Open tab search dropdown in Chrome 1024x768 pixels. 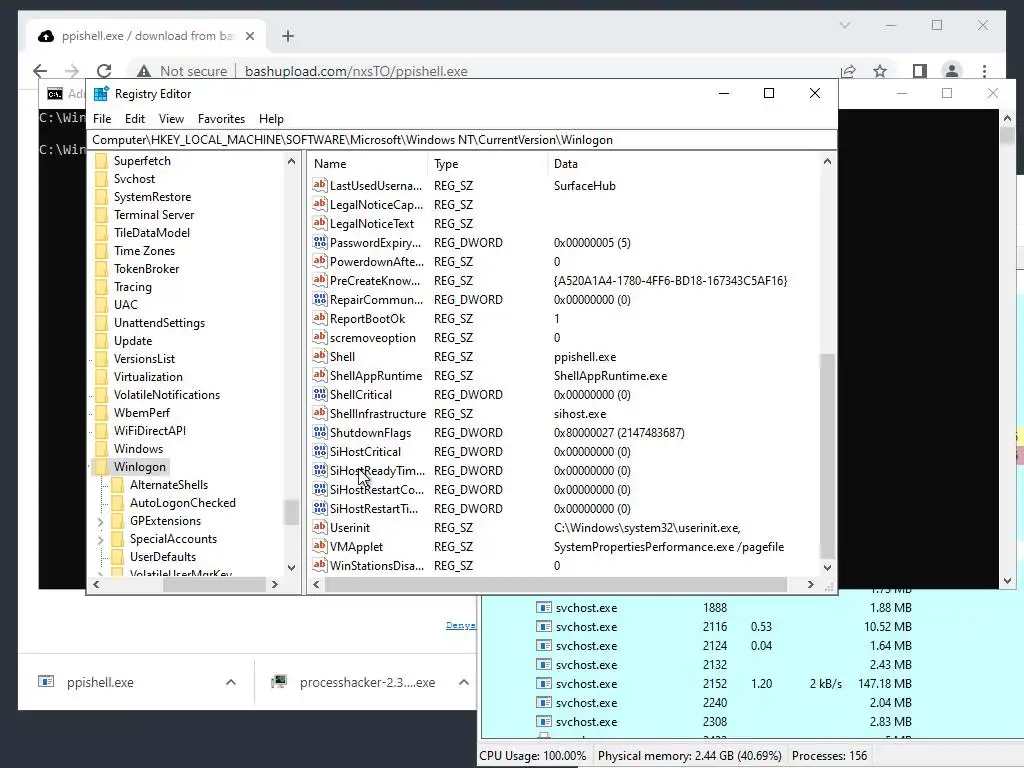[844, 25]
